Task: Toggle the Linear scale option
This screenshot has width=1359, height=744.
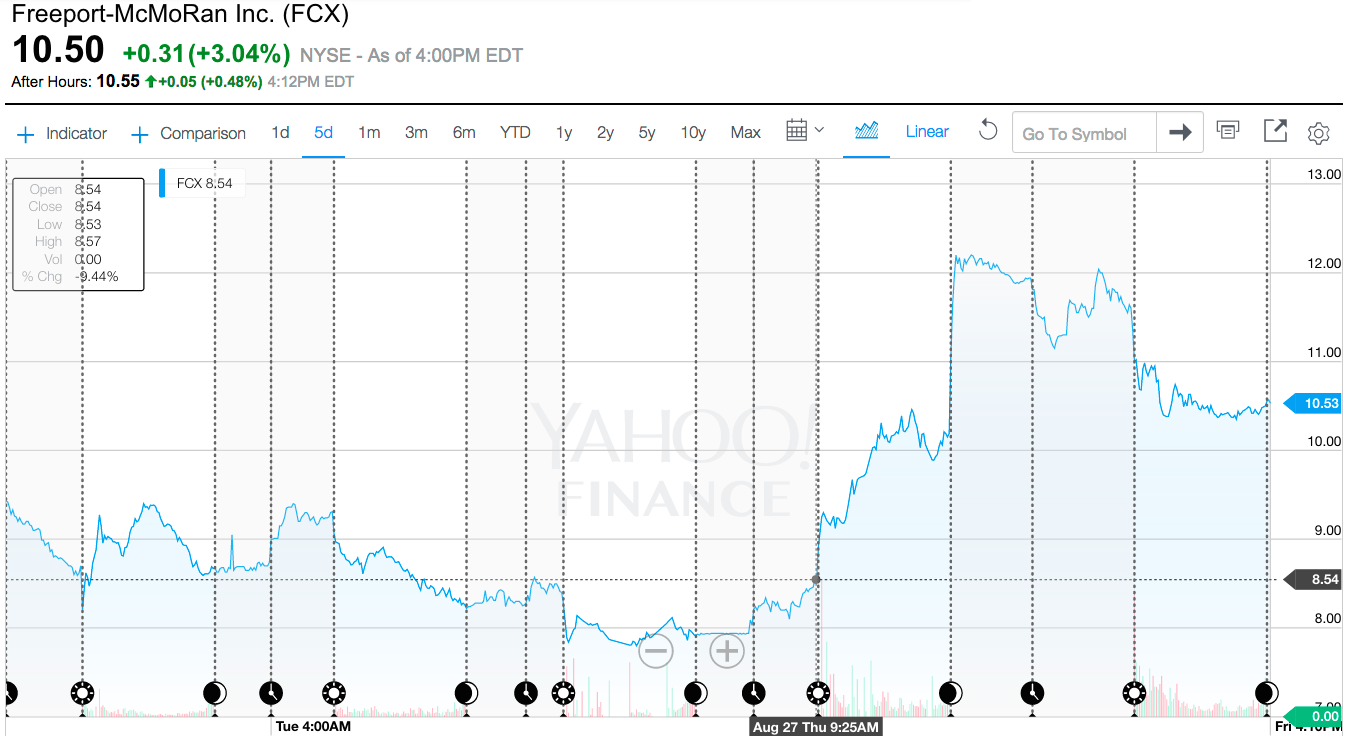Action: [927, 132]
